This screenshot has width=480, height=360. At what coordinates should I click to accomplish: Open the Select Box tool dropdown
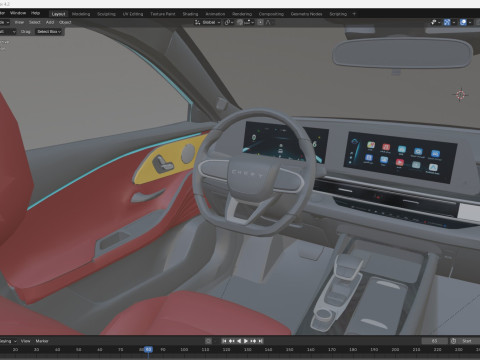pos(49,32)
